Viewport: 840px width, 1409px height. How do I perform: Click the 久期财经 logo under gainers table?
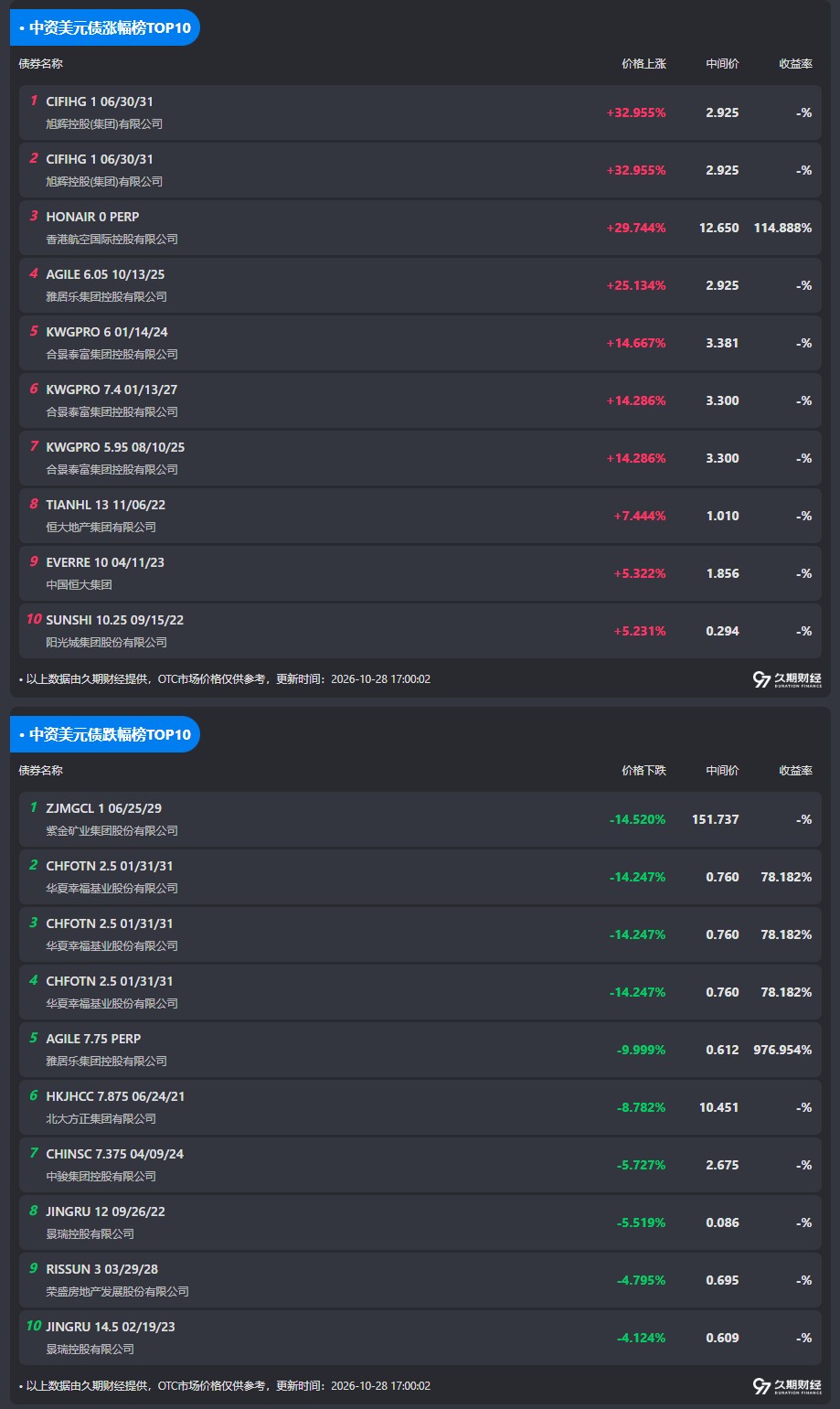tap(787, 679)
